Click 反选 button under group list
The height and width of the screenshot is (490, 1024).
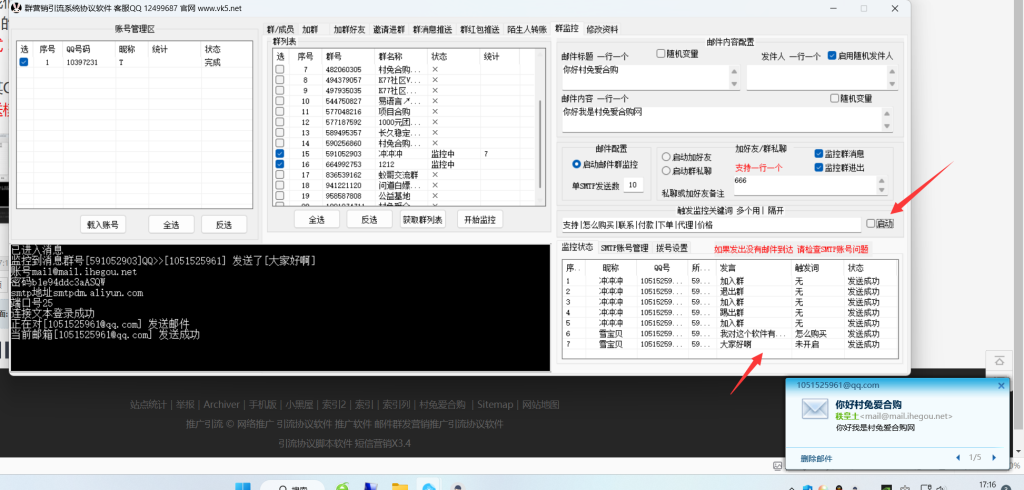pos(370,220)
